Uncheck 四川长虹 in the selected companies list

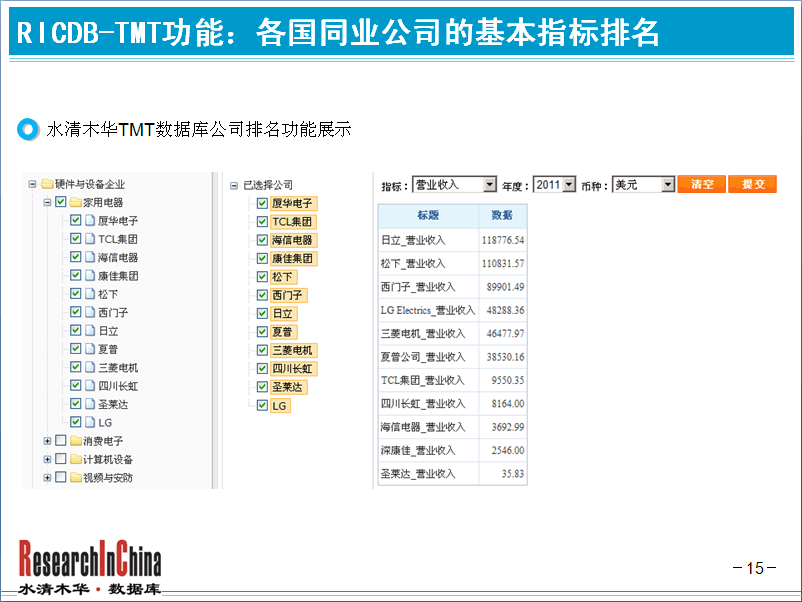[x=262, y=369]
